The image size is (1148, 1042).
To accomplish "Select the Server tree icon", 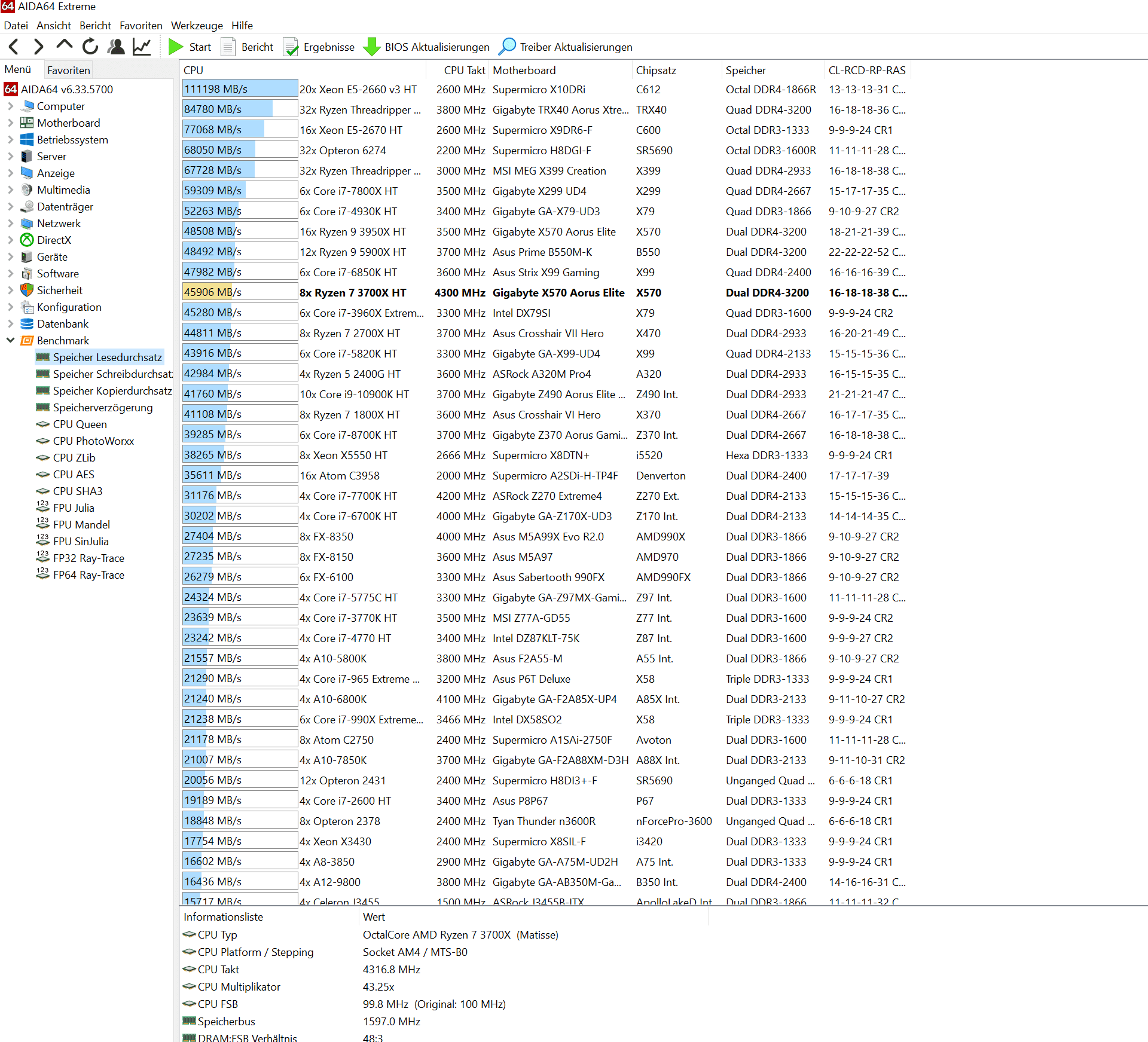I will [27, 157].
